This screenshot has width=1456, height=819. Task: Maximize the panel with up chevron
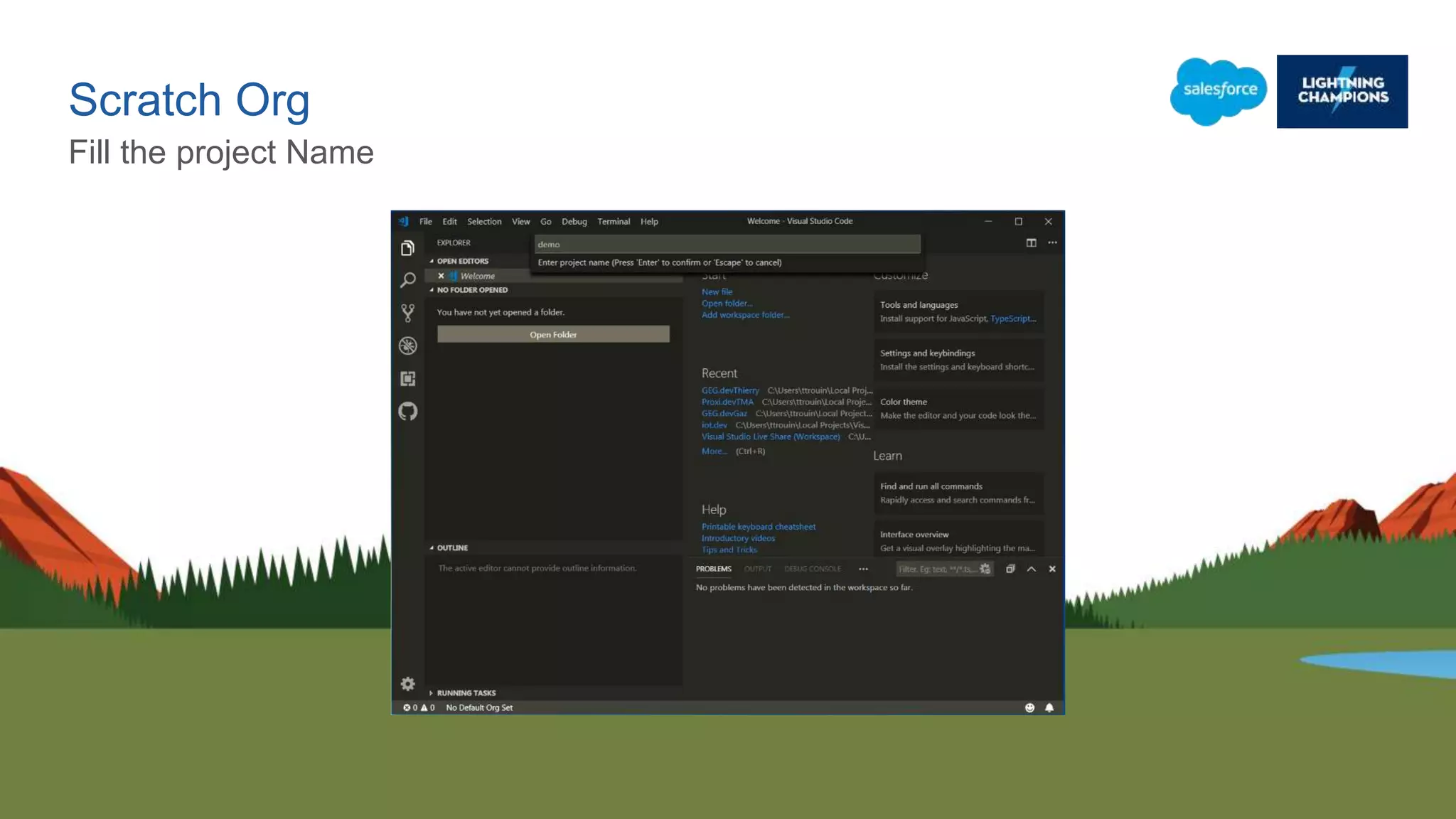[x=1031, y=569]
